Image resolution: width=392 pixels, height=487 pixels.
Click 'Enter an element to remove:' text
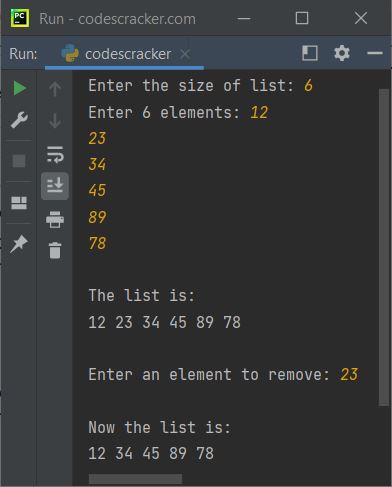(209, 375)
